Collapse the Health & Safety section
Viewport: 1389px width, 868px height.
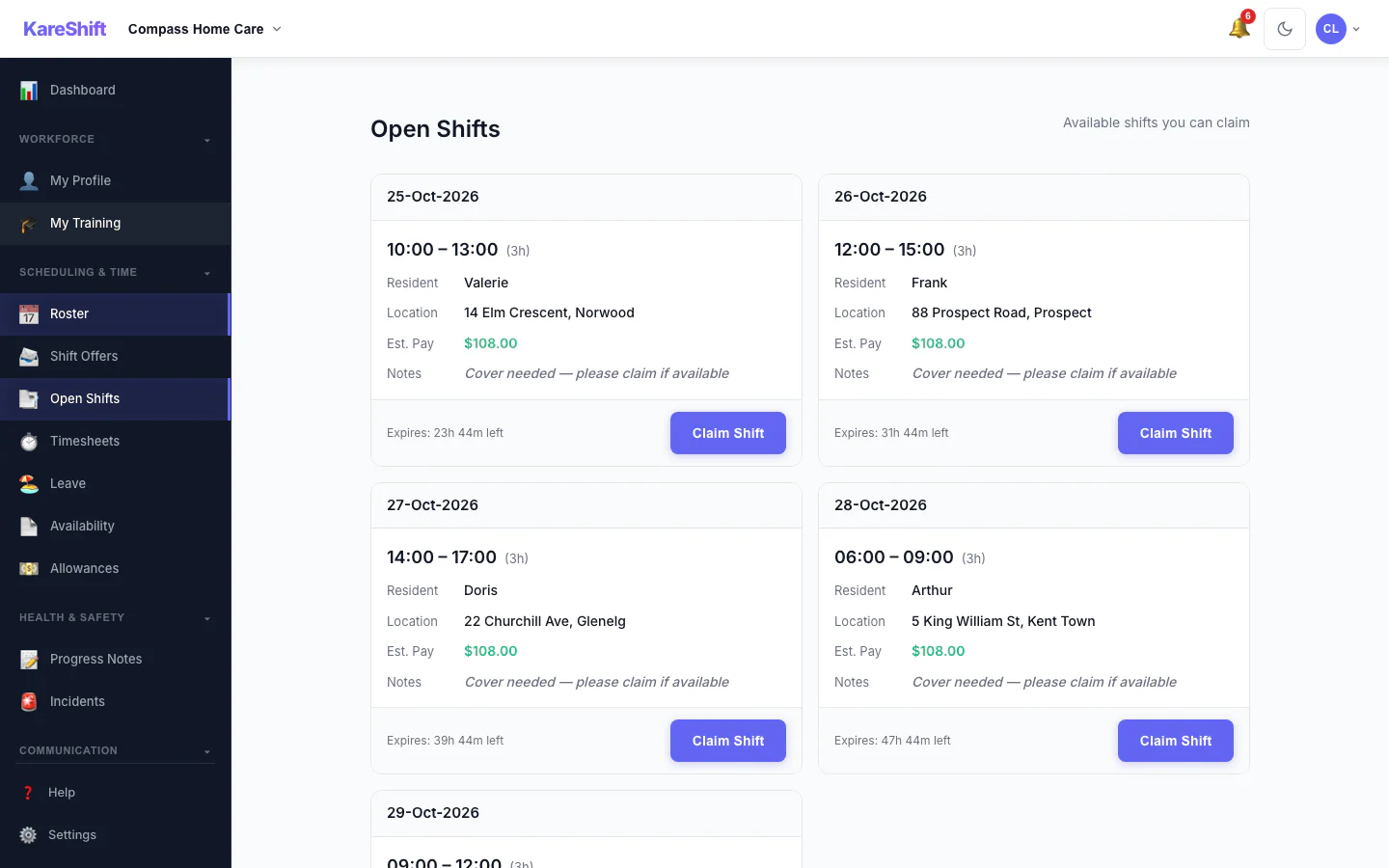[116, 617]
